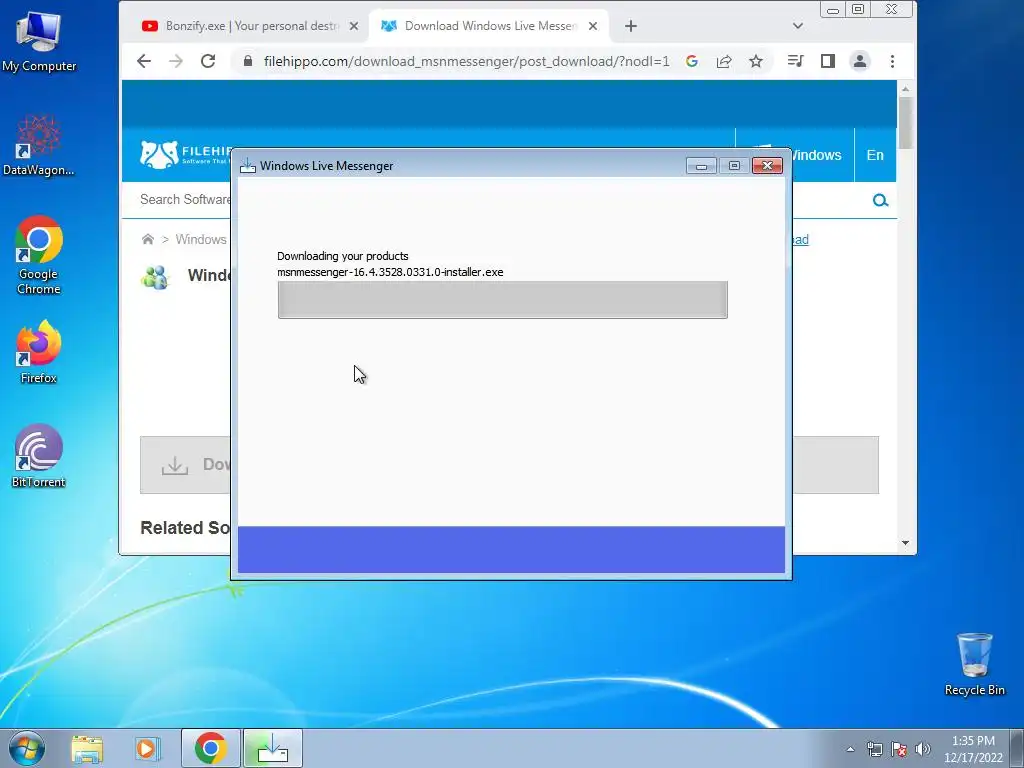Close the Download Windows Live Messenger tab
Image resolution: width=1024 pixels, height=768 pixels.
tap(592, 26)
